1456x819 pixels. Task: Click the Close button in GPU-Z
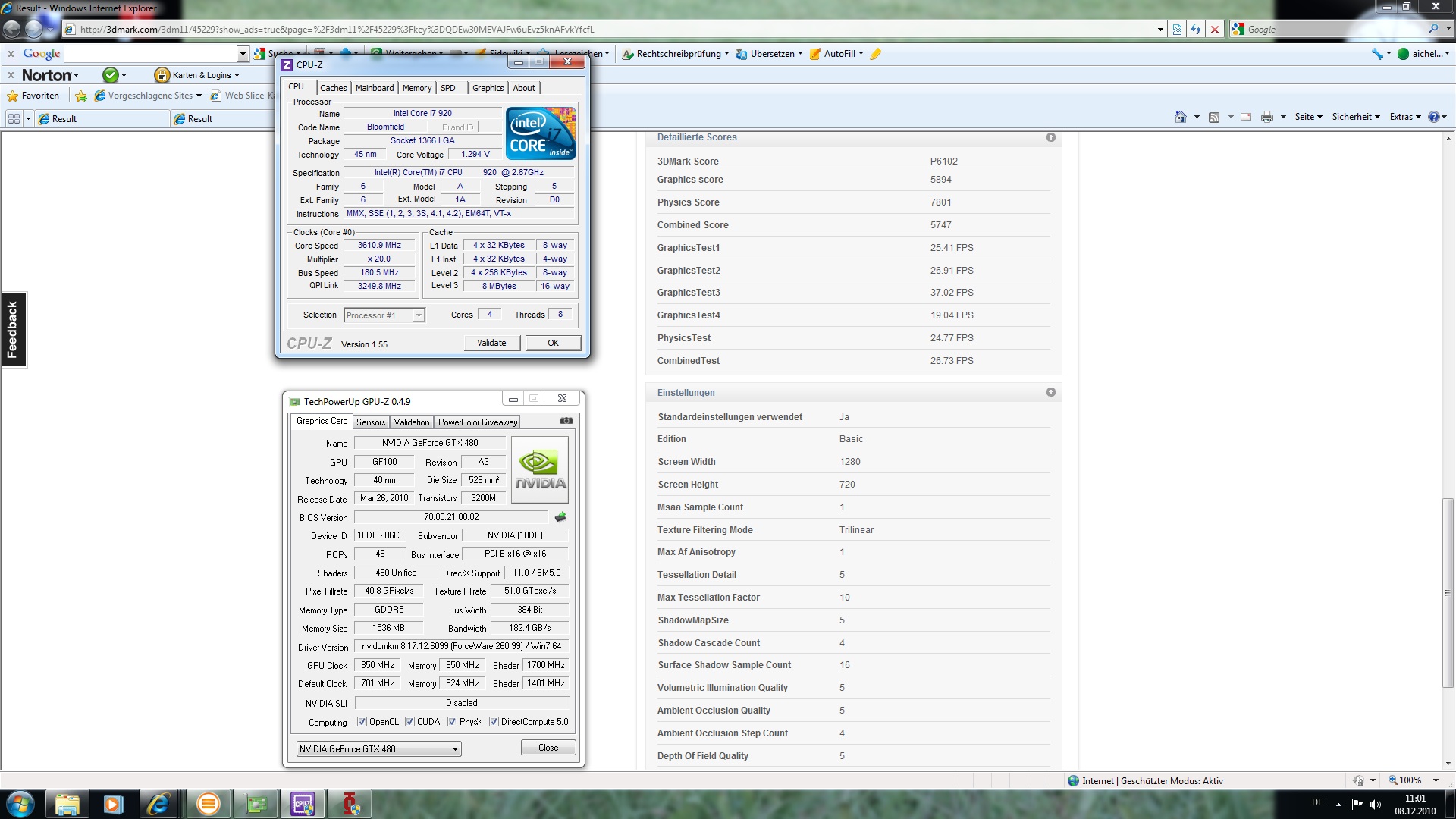(x=548, y=748)
